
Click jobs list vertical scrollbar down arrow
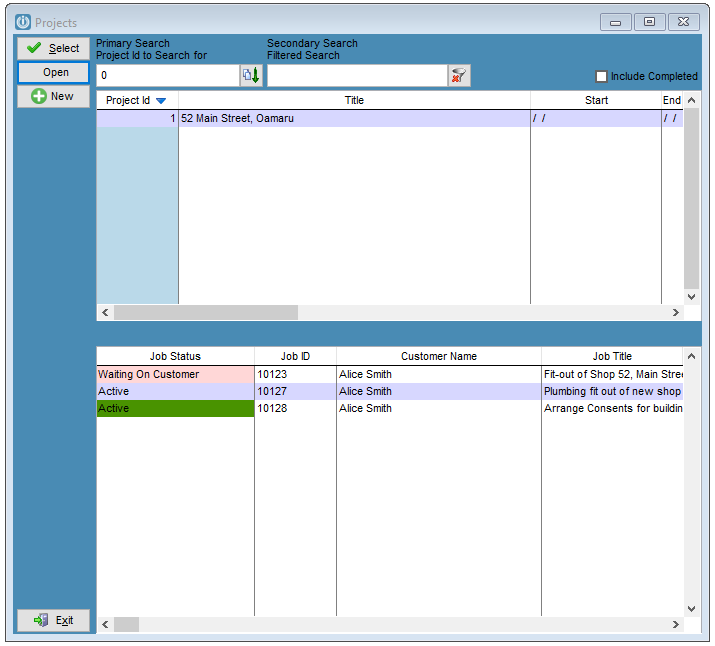point(691,609)
